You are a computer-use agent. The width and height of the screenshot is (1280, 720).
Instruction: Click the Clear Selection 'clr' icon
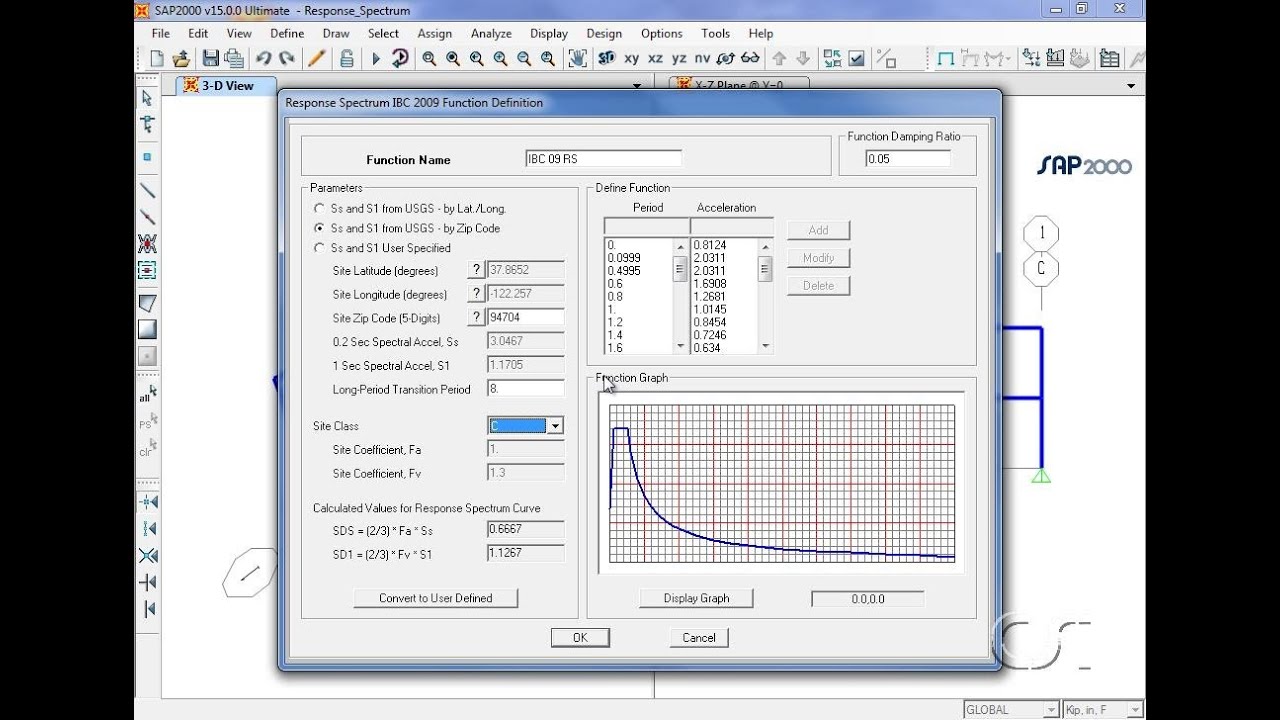click(147, 449)
